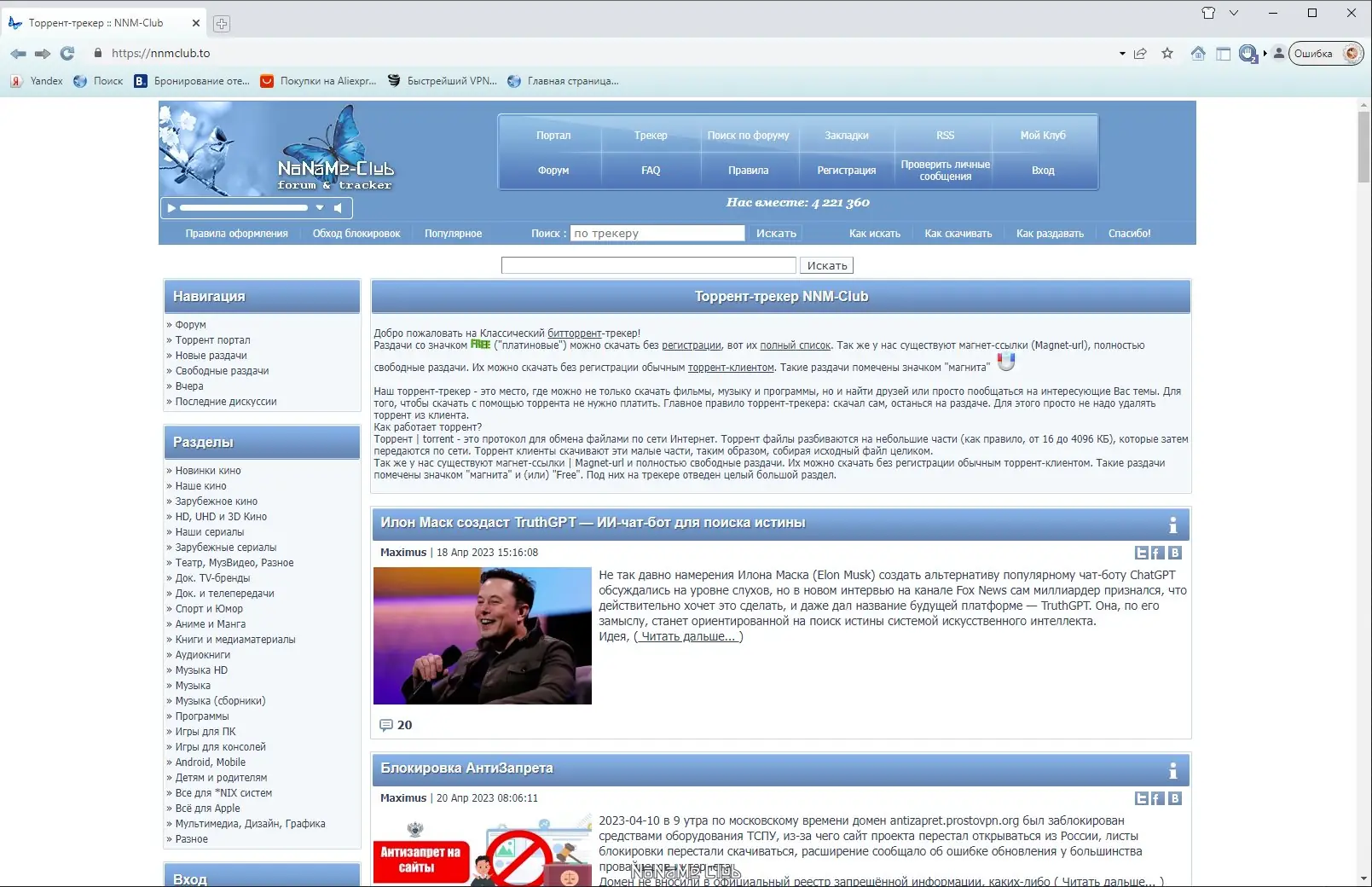The width and height of the screenshot is (1372, 887).
Task: Click the wide search box below header
Action: tap(649, 265)
